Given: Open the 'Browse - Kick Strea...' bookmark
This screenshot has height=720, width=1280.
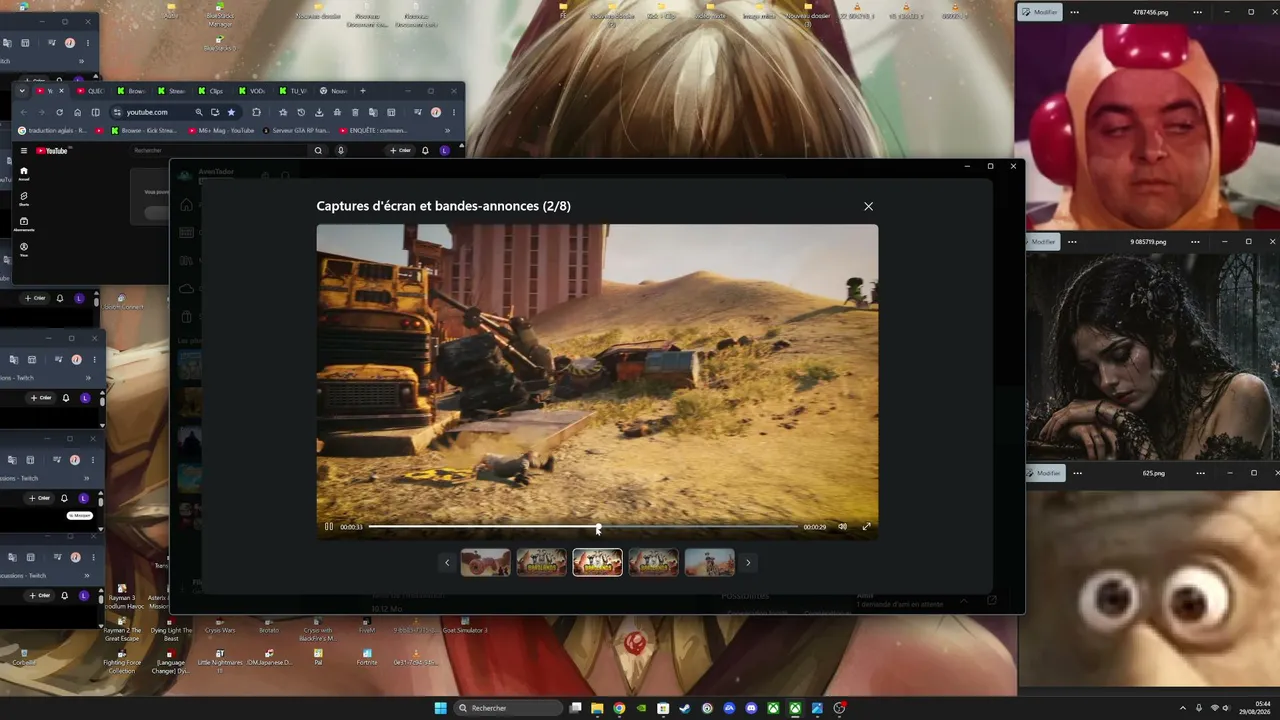Looking at the screenshot, I should coord(144,130).
